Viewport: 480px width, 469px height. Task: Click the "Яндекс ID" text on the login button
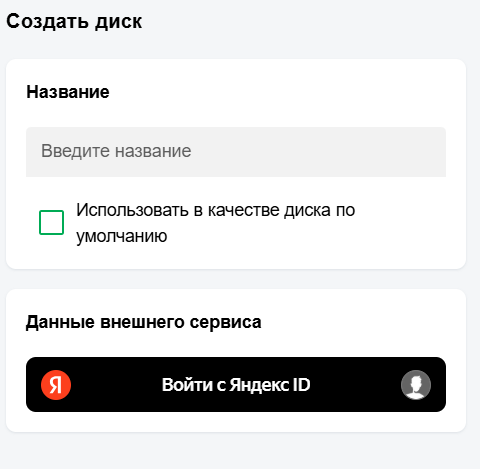(270, 385)
